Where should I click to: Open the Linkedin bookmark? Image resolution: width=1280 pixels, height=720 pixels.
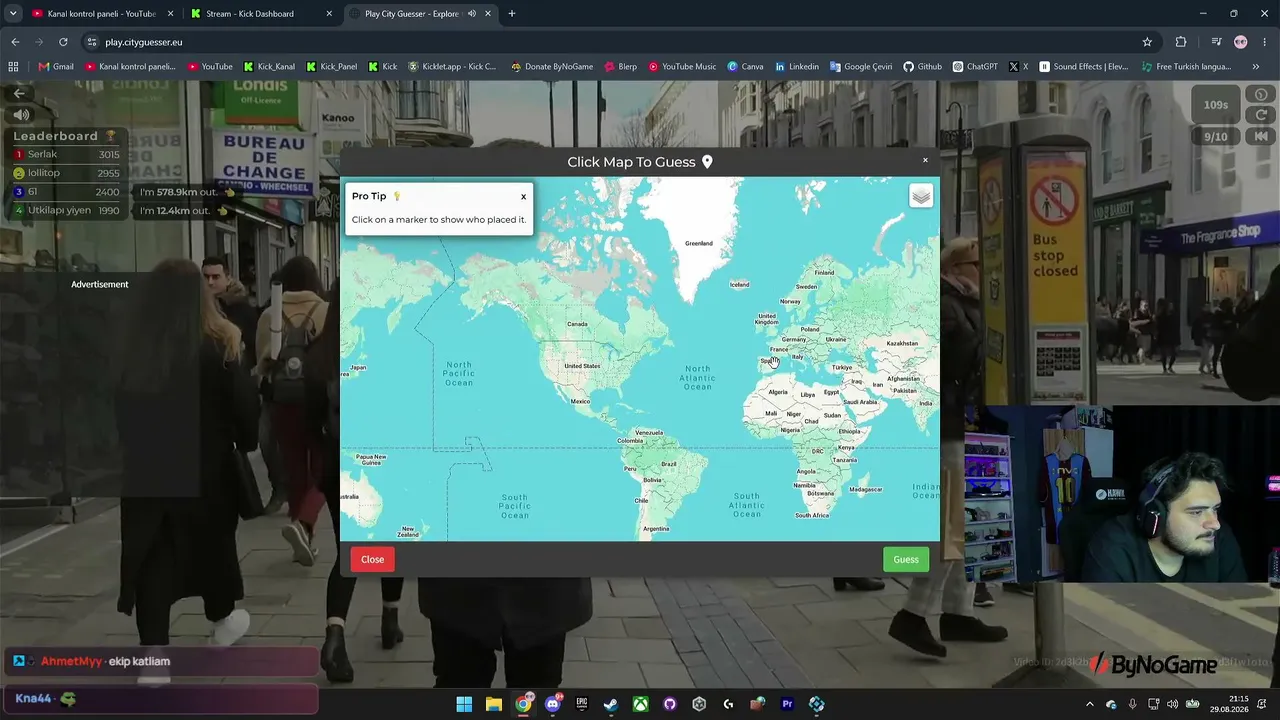(x=797, y=67)
